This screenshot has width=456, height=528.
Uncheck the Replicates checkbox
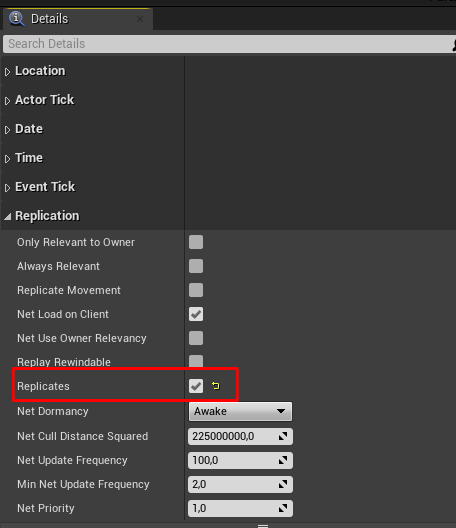coord(196,386)
